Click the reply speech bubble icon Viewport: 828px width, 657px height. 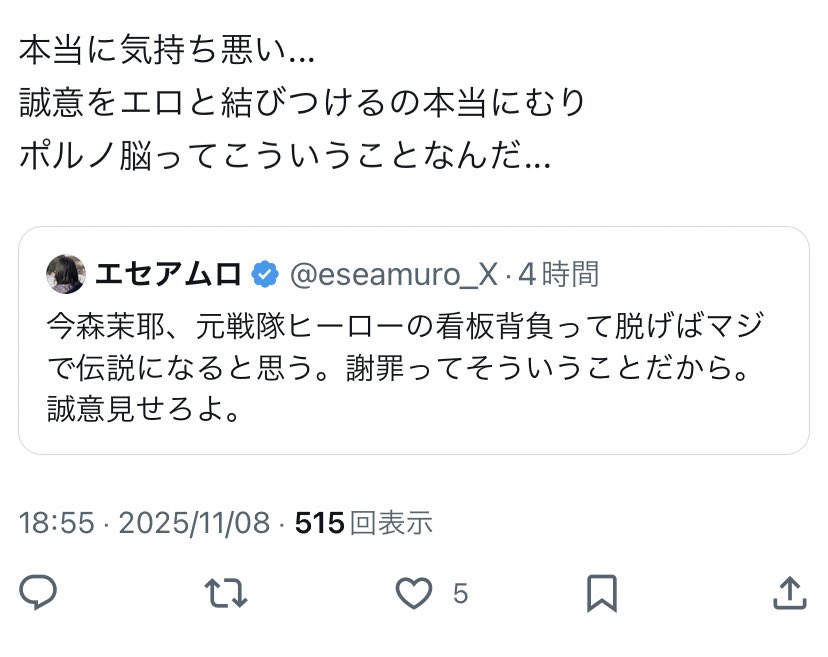(38, 593)
